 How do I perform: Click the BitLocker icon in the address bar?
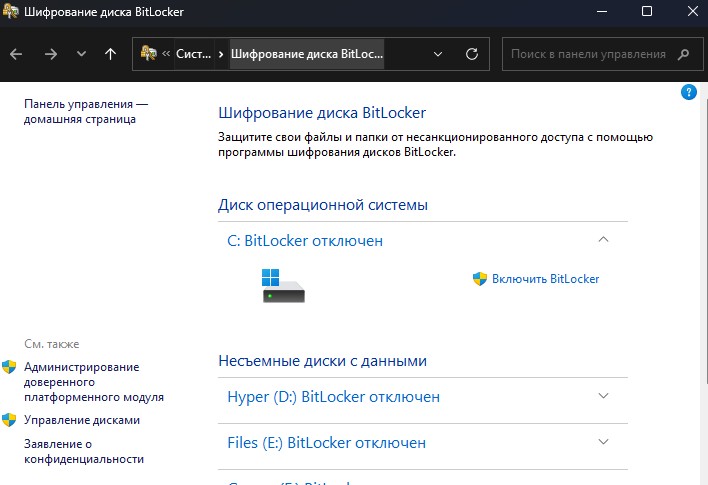[149, 53]
